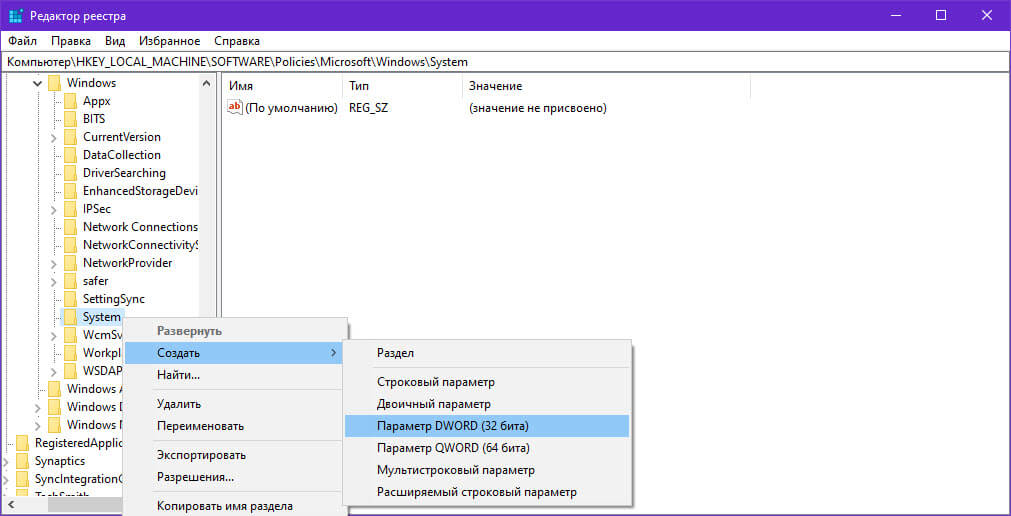Click the DataCollection folder icon
Image resolution: width=1011 pixels, height=516 pixels.
click(70, 155)
